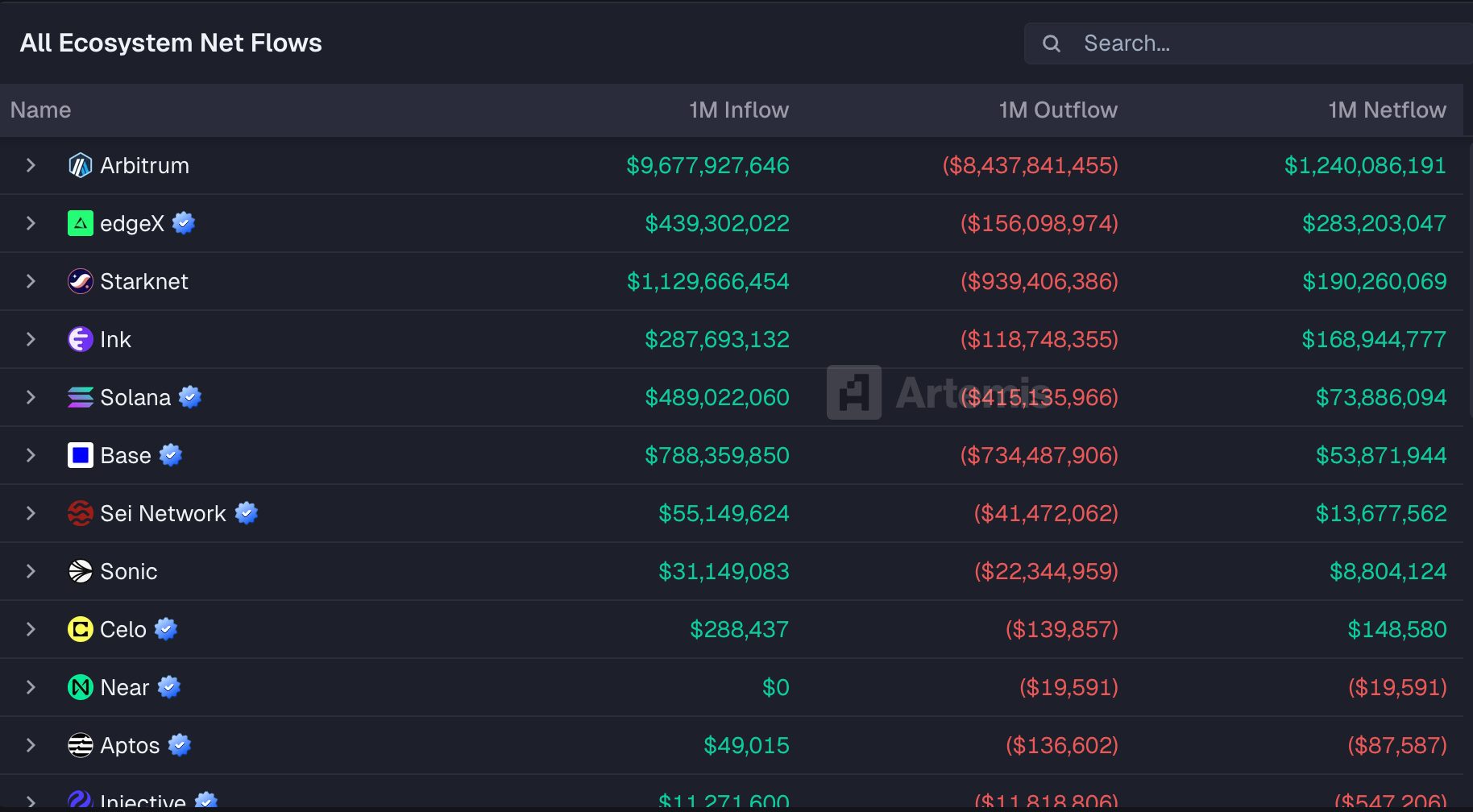Expand the Arbitrum row
Image resolution: width=1473 pixels, height=812 pixels.
coord(31,165)
